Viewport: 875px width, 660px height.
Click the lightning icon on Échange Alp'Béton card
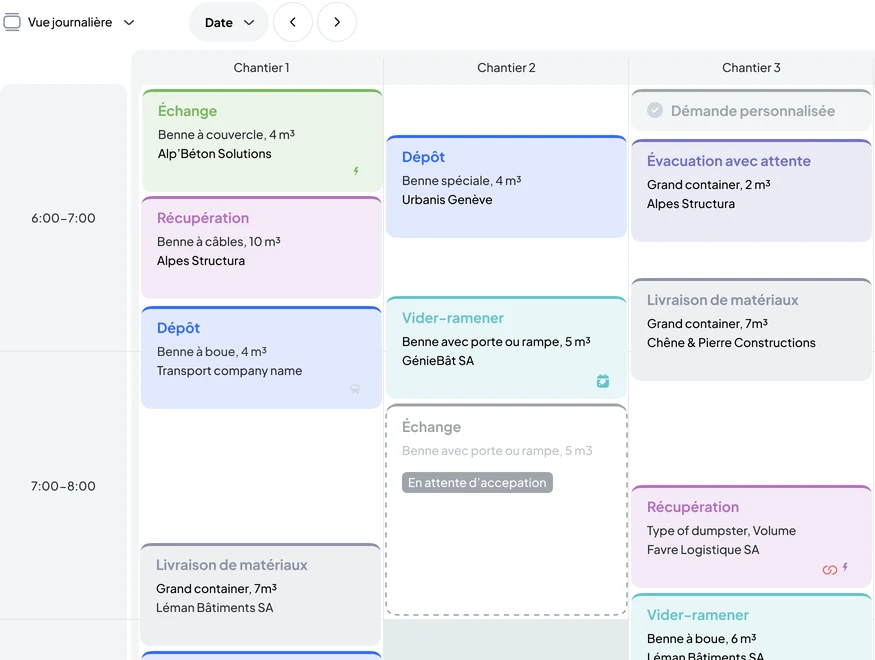click(x=356, y=171)
